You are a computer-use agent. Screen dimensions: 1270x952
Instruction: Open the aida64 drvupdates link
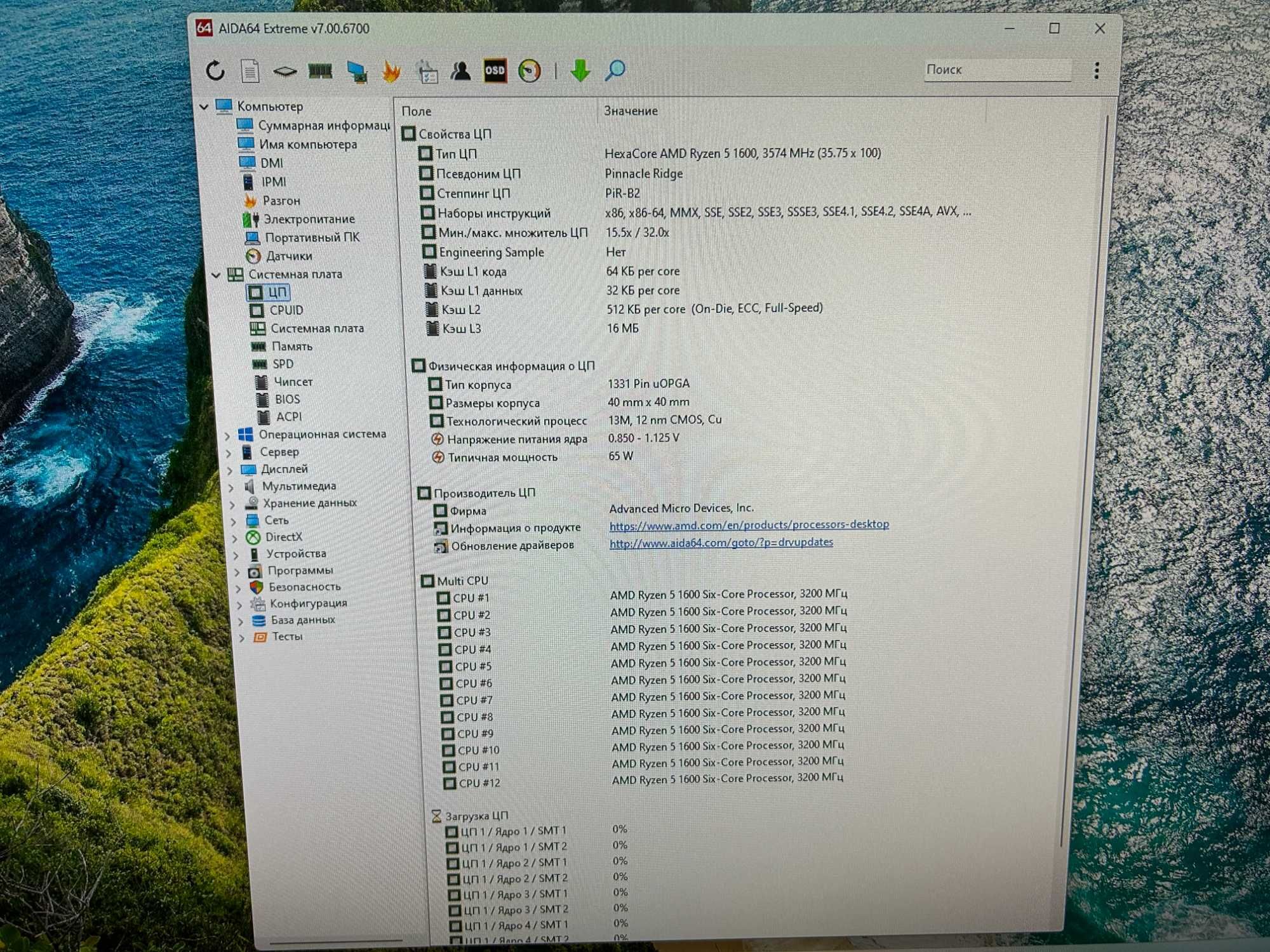click(721, 543)
